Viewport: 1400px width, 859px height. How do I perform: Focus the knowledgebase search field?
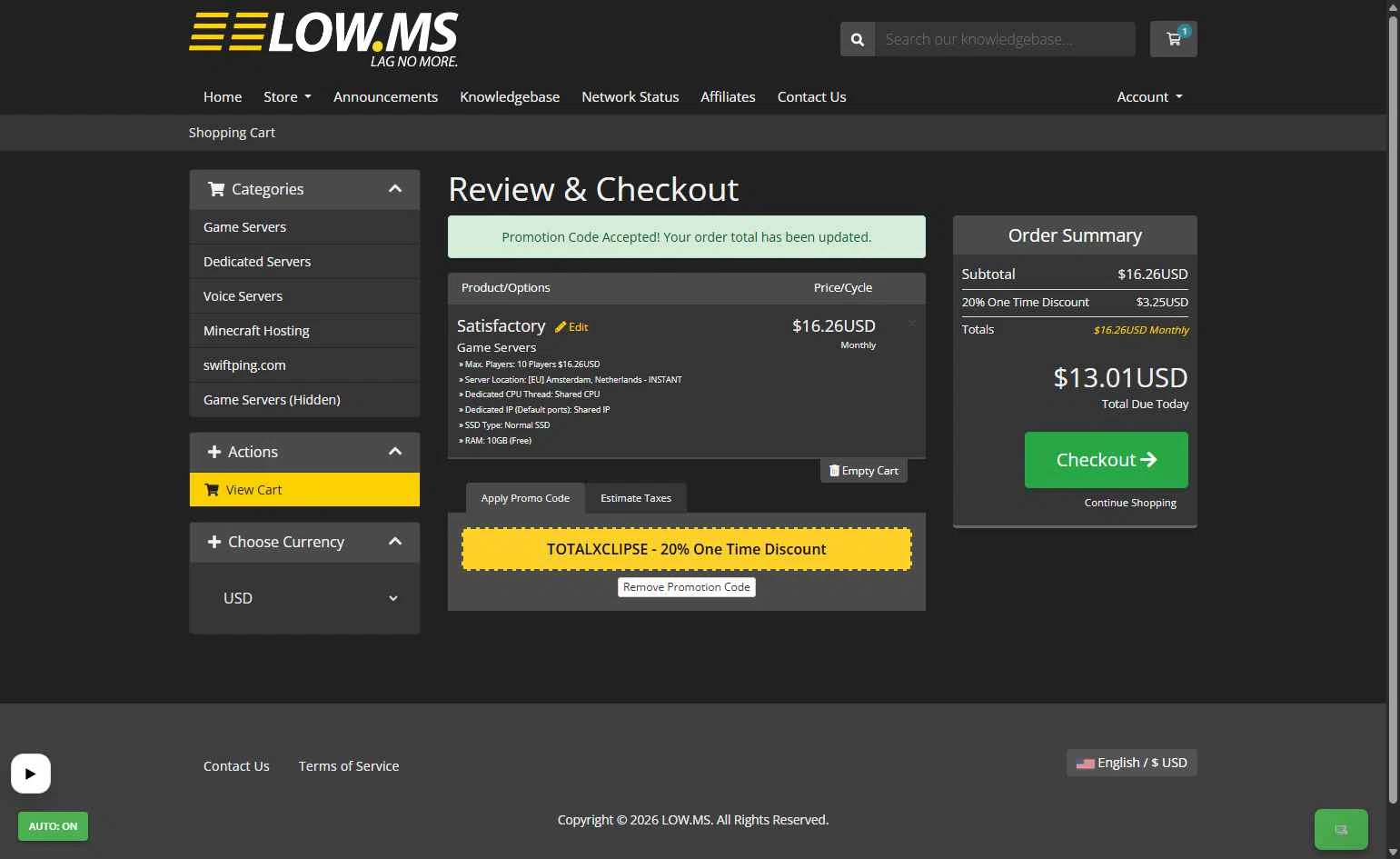pyautogui.click(x=1005, y=39)
